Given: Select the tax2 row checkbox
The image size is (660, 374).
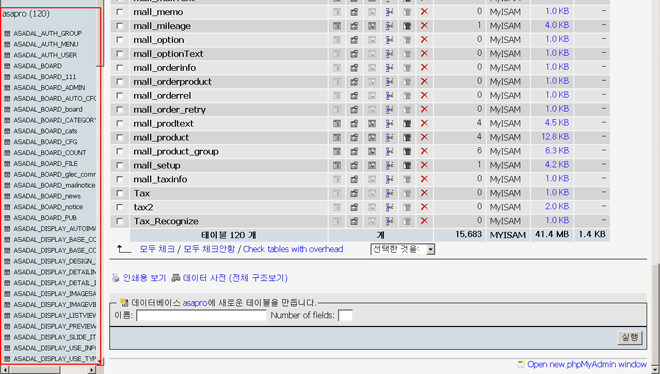Looking at the screenshot, I should 120,207.
